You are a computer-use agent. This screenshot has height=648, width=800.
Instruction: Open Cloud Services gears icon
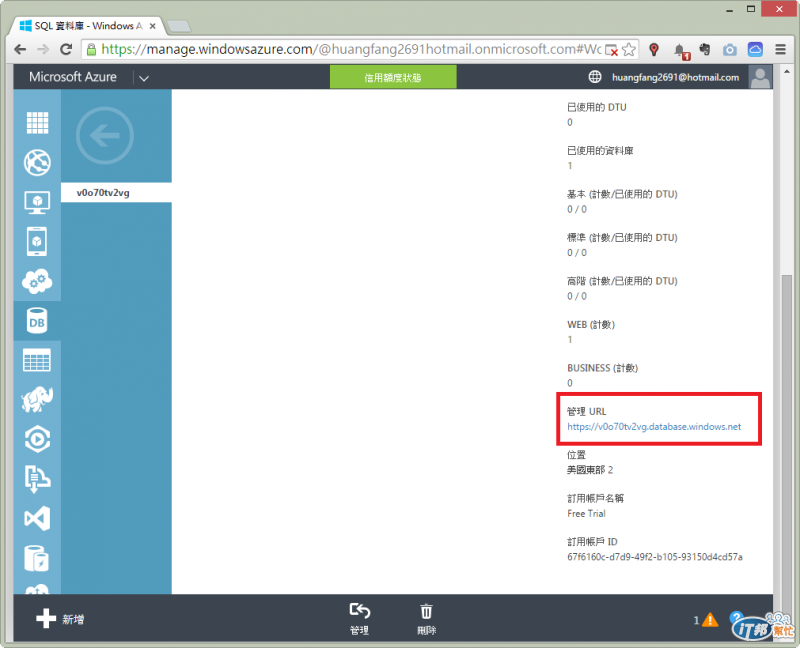tap(37, 281)
